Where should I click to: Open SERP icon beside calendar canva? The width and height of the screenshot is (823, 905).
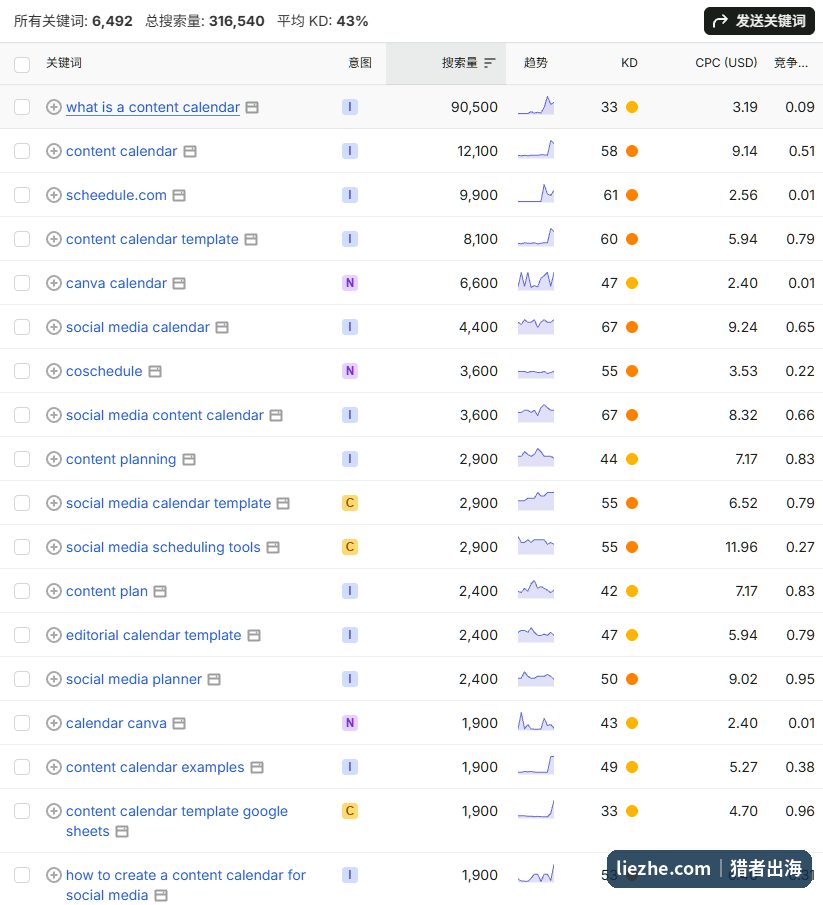click(x=179, y=723)
